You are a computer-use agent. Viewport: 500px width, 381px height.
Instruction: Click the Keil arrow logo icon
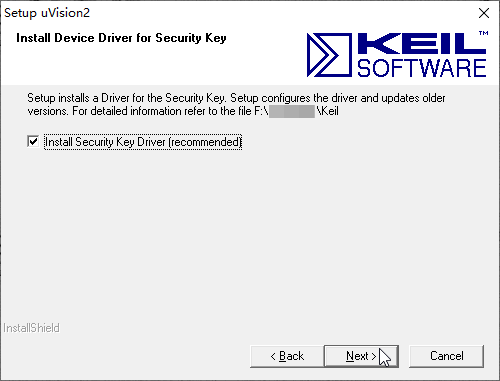[x=329, y=55]
